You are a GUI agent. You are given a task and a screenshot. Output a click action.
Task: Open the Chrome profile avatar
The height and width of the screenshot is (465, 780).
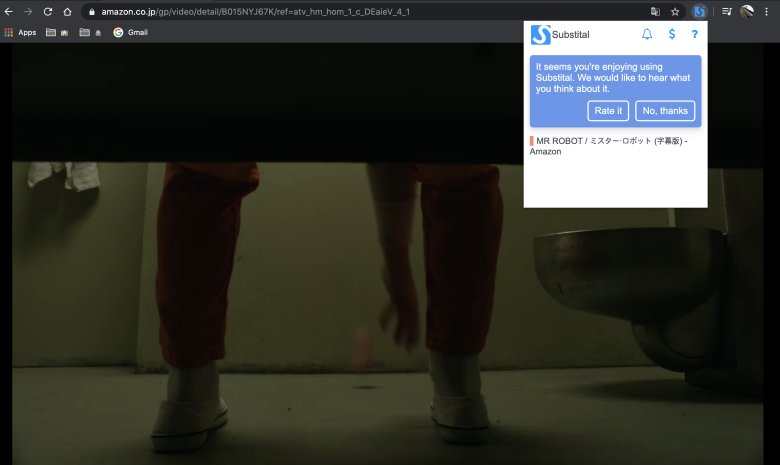[x=747, y=11]
